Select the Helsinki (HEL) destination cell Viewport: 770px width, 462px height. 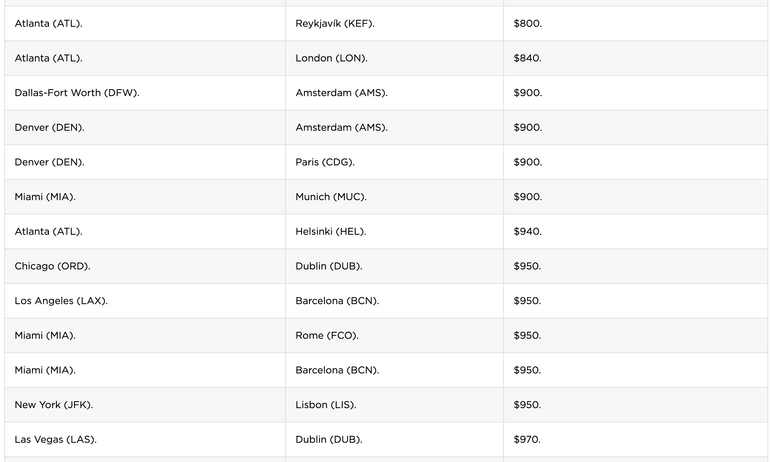pos(331,232)
